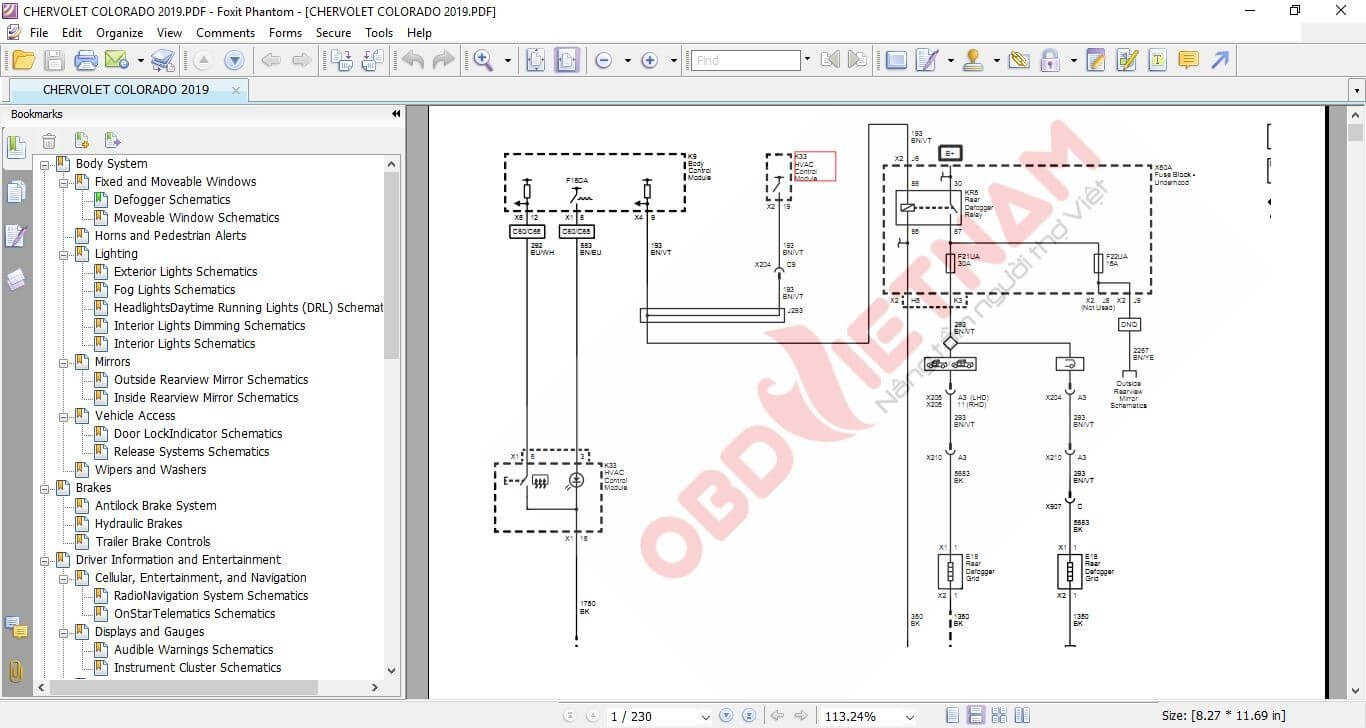The image size is (1366, 728).
Task: Add a yellow note comment icon
Action: point(1188,60)
